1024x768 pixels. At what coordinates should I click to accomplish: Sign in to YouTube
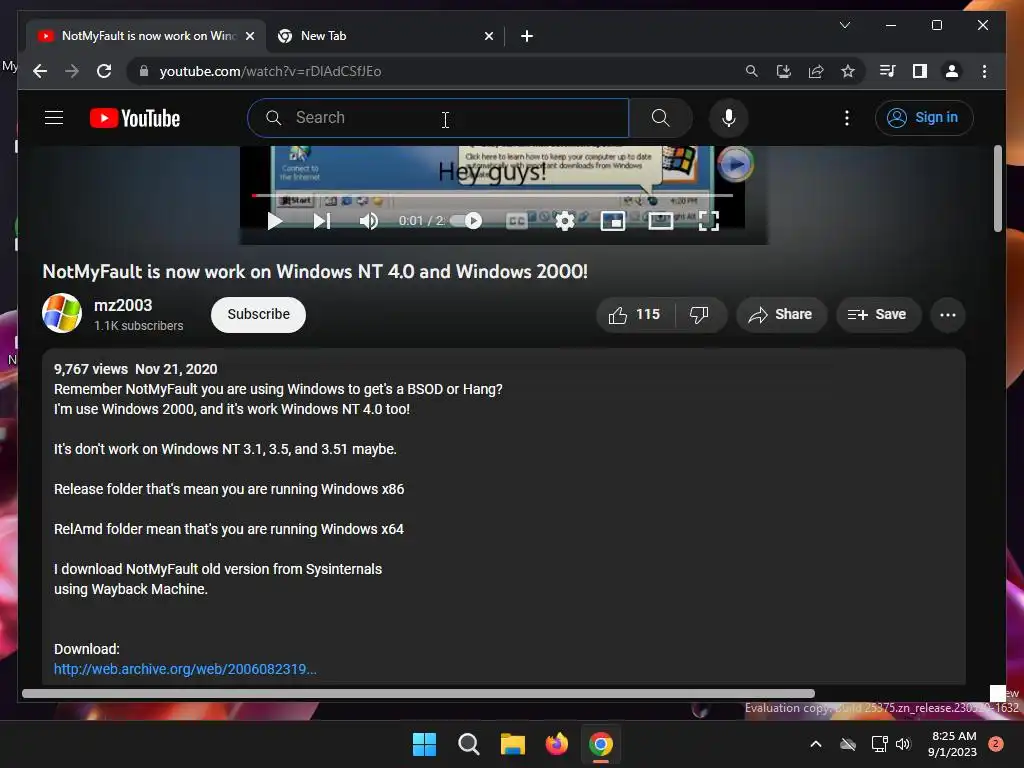click(923, 118)
